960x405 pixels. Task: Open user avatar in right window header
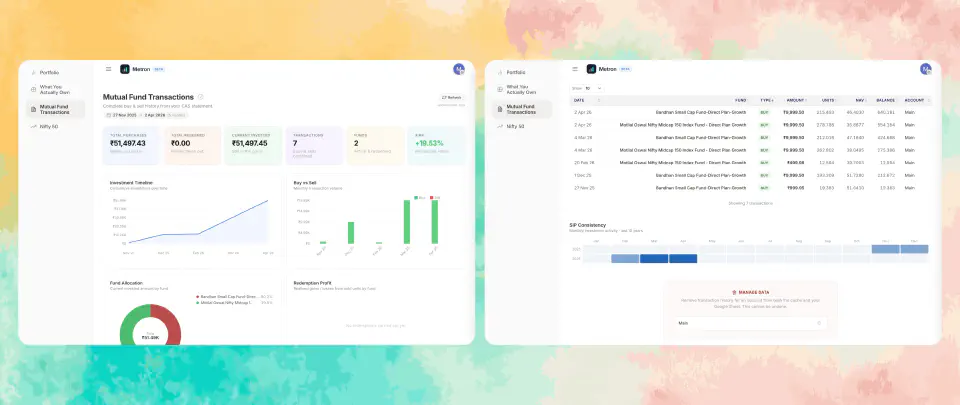click(925, 69)
